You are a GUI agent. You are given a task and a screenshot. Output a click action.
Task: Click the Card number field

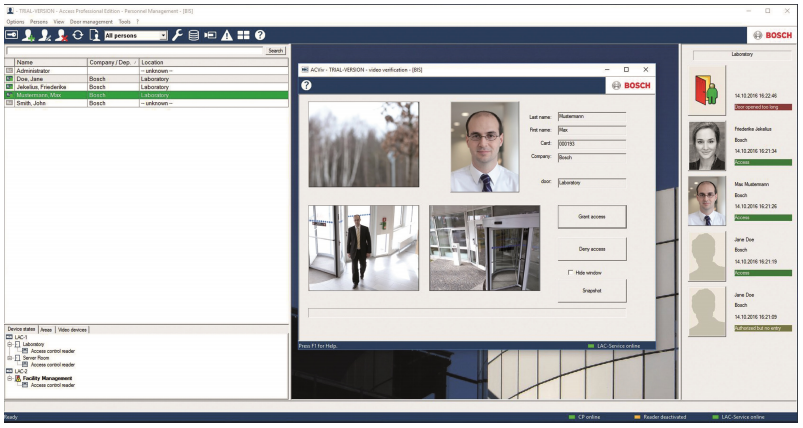coord(591,144)
